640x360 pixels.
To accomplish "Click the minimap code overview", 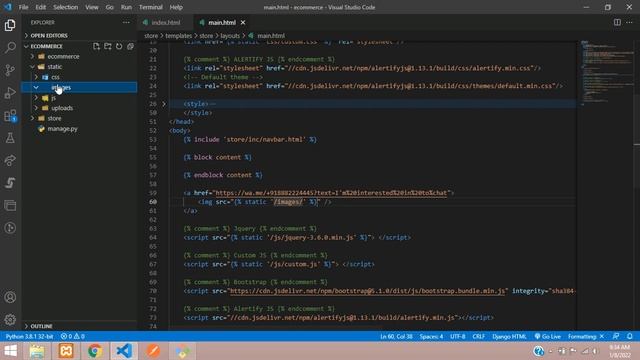I will pyautogui.click(x=607, y=73).
